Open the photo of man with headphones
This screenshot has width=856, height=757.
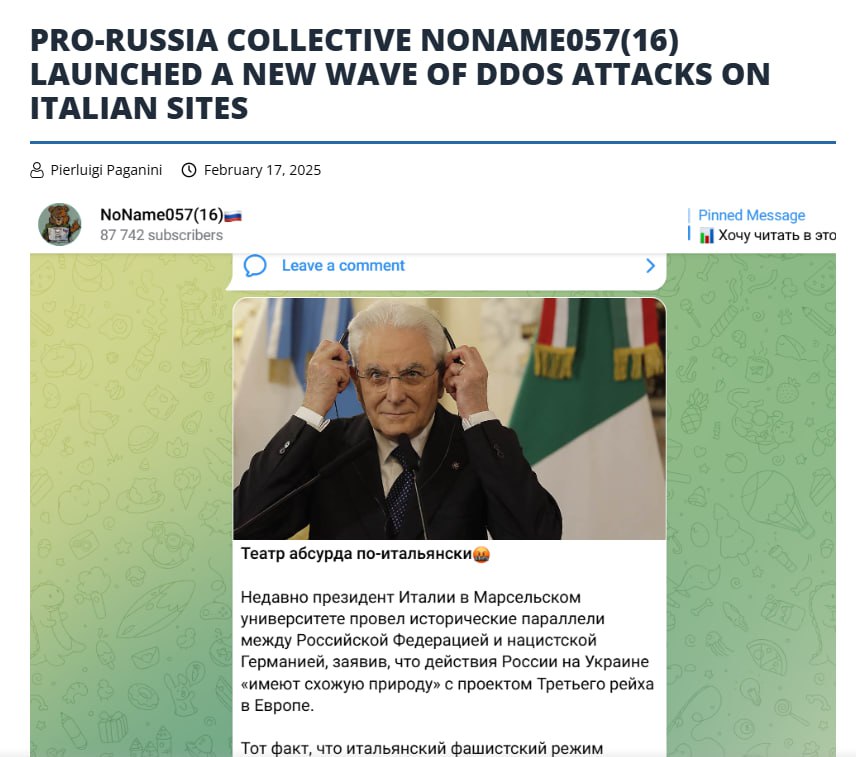(449, 419)
